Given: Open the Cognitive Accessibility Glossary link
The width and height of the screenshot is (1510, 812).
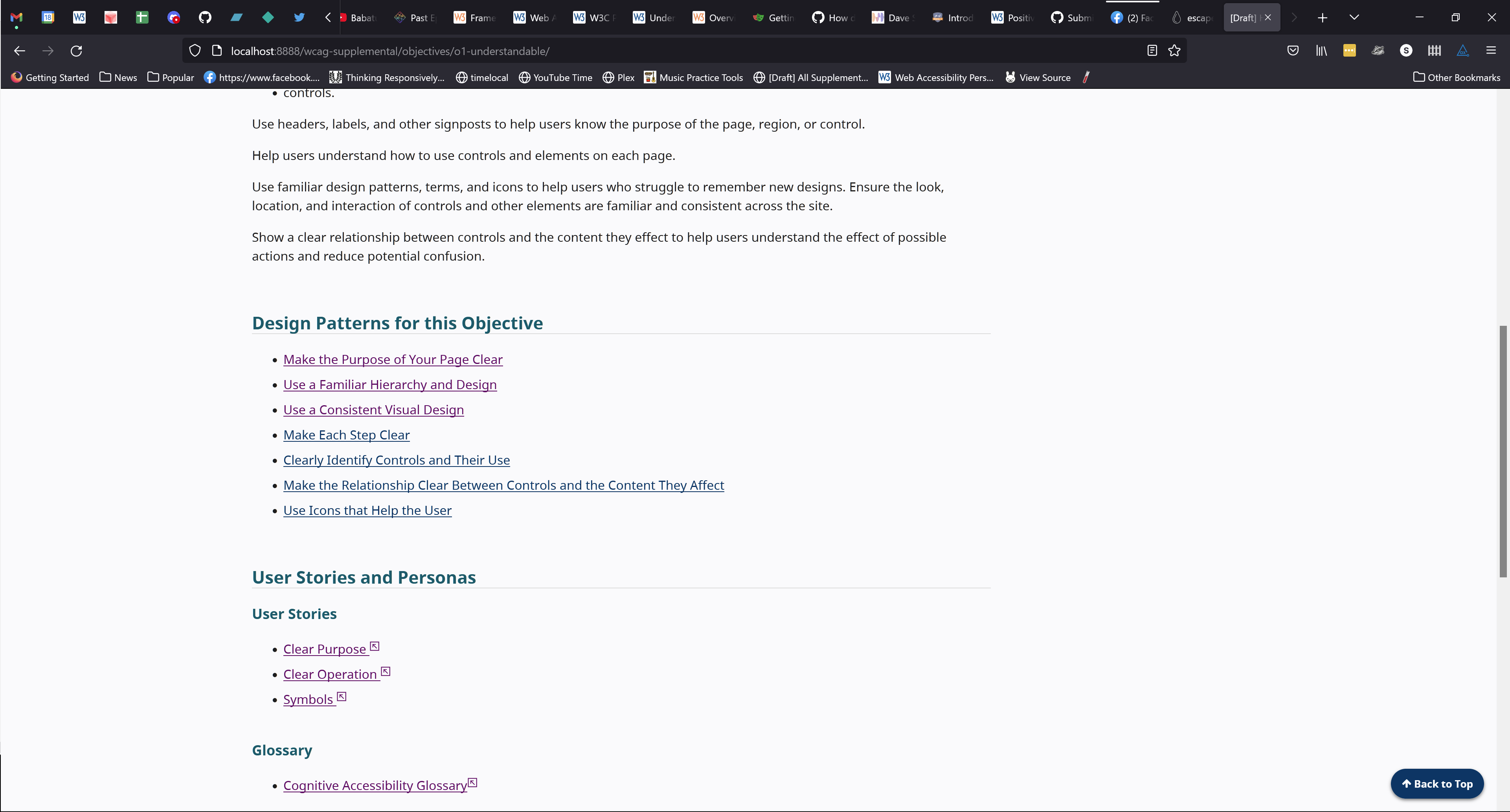Looking at the screenshot, I should (375, 785).
